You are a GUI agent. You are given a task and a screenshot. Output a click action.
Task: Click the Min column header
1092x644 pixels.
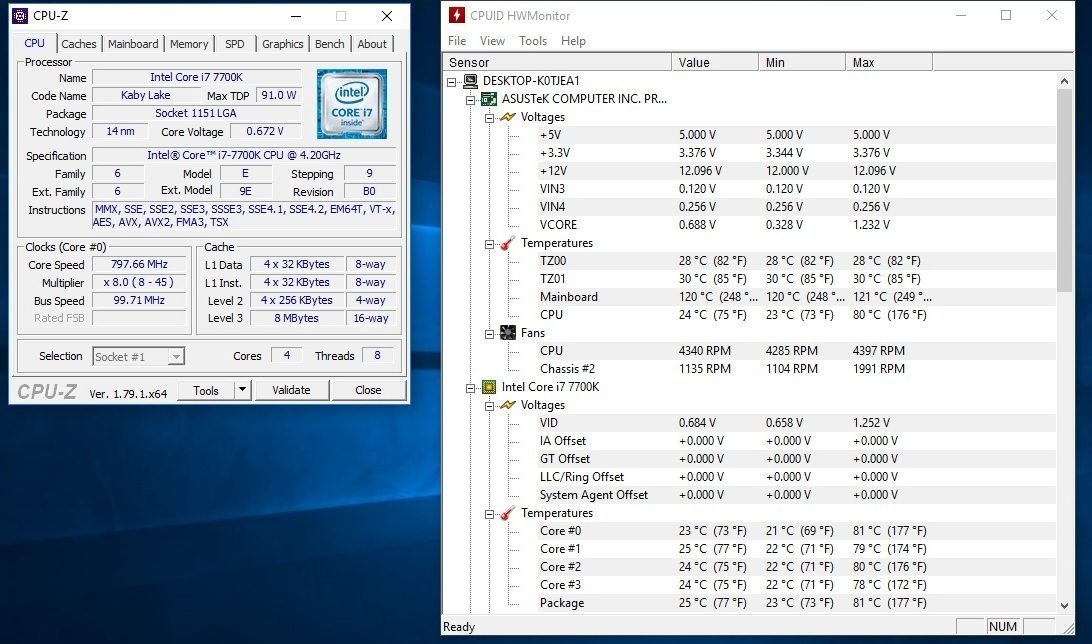coord(802,62)
